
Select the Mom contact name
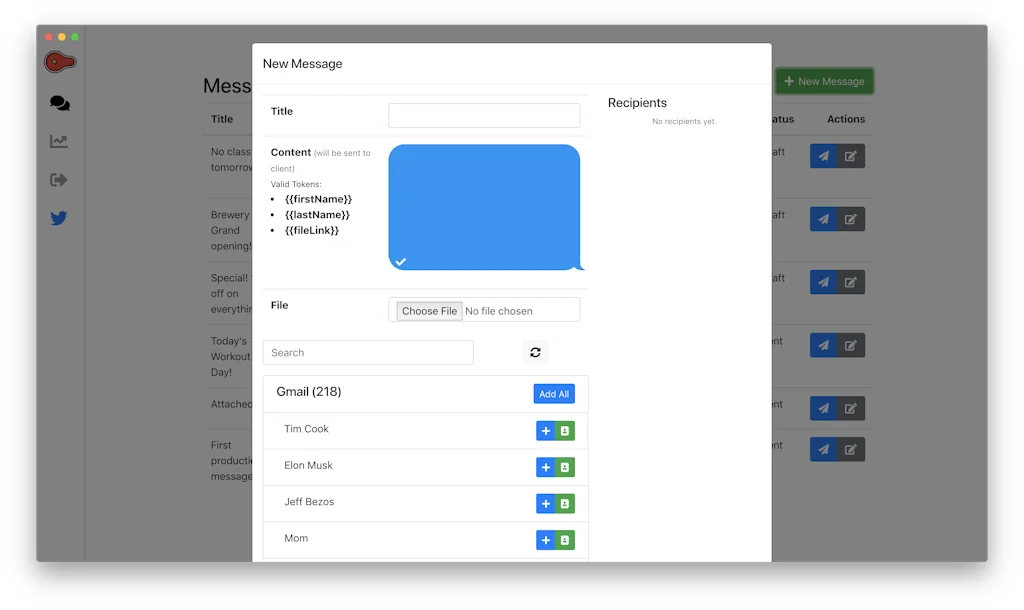click(x=296, y=538)
